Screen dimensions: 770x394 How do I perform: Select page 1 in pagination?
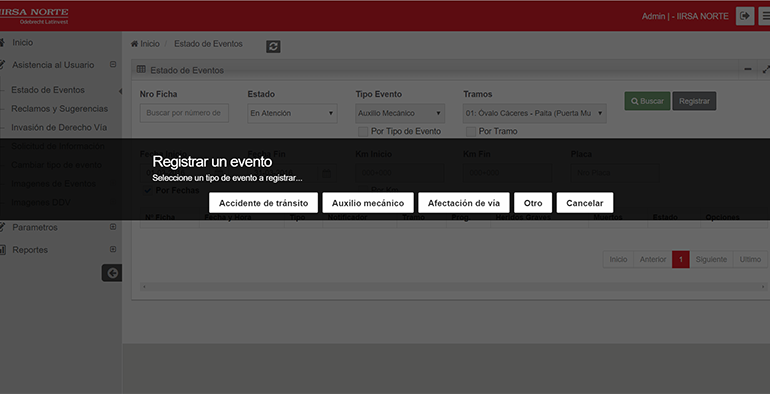click(681, 259)
